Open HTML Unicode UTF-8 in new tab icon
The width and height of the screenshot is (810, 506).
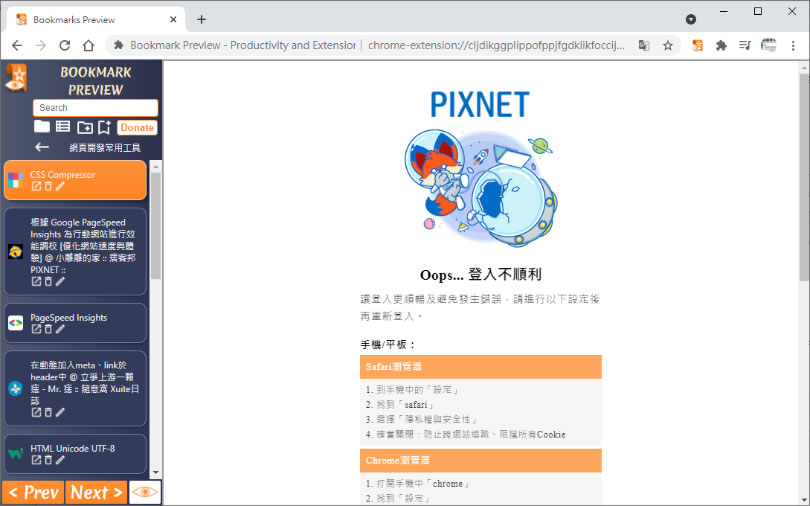coord(36,460)
